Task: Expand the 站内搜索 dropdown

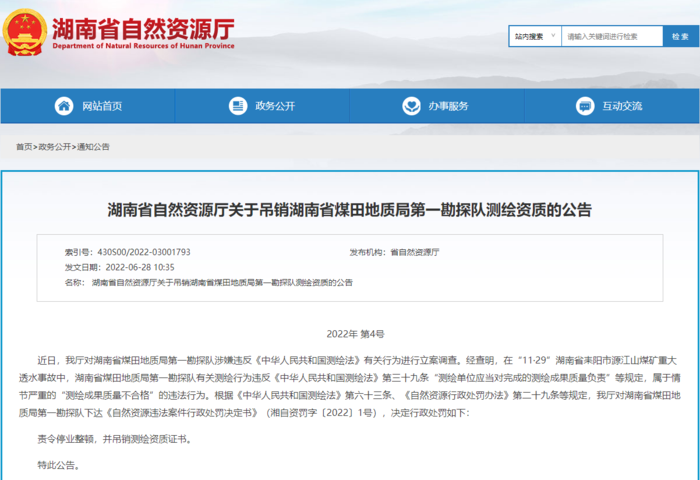Action: pyautogui.click(x=535, y=36)
